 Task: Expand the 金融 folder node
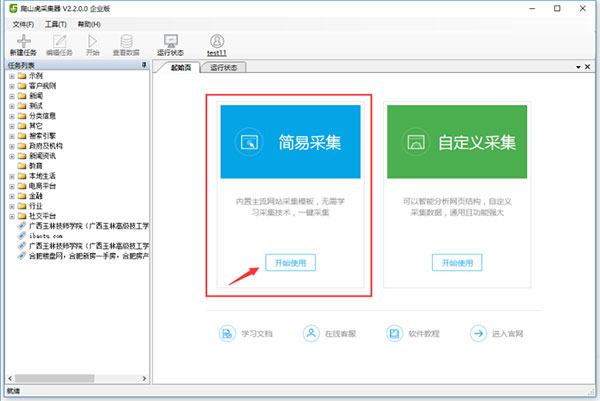point(12,196)
